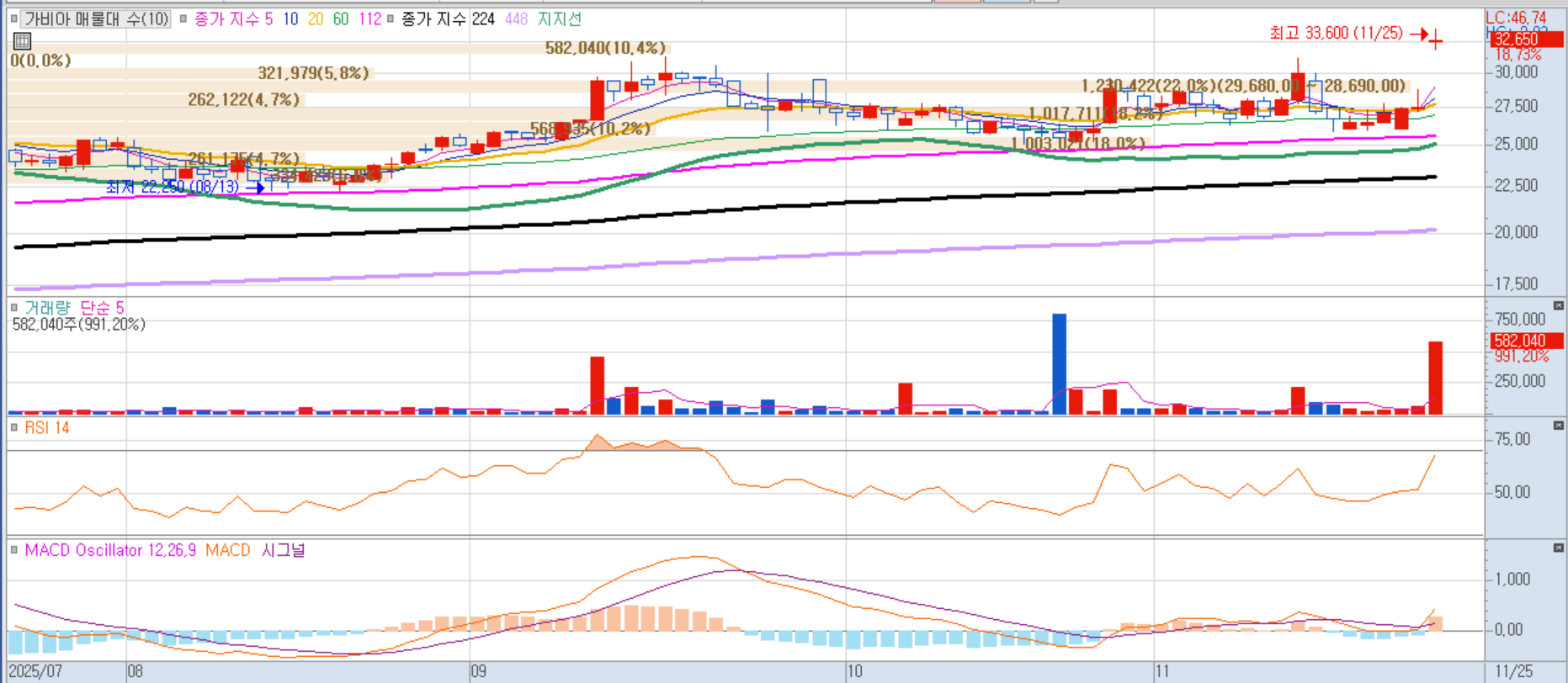Image resolution: width=1568 pixels, height=683 pixels.
Task: Click the 거래량 volume indicator label
Action: point(48,308)
